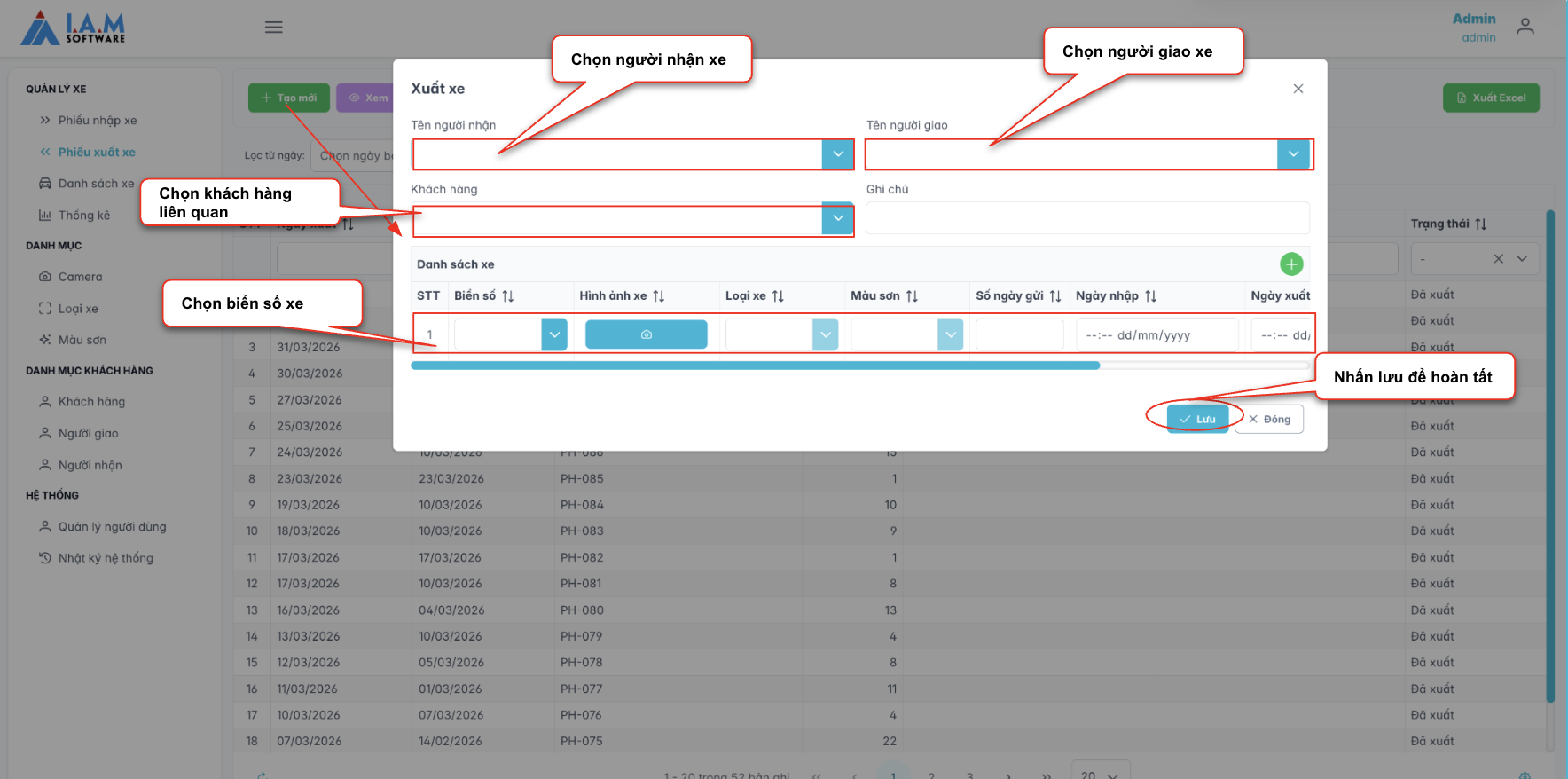Sort by Loại xe column icon

[778, 296]
